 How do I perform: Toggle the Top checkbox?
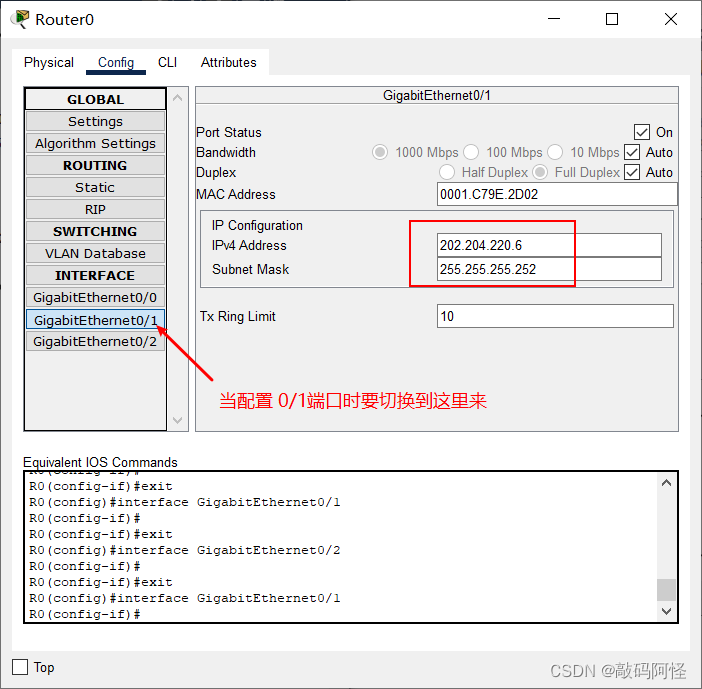tap(20, 667)
